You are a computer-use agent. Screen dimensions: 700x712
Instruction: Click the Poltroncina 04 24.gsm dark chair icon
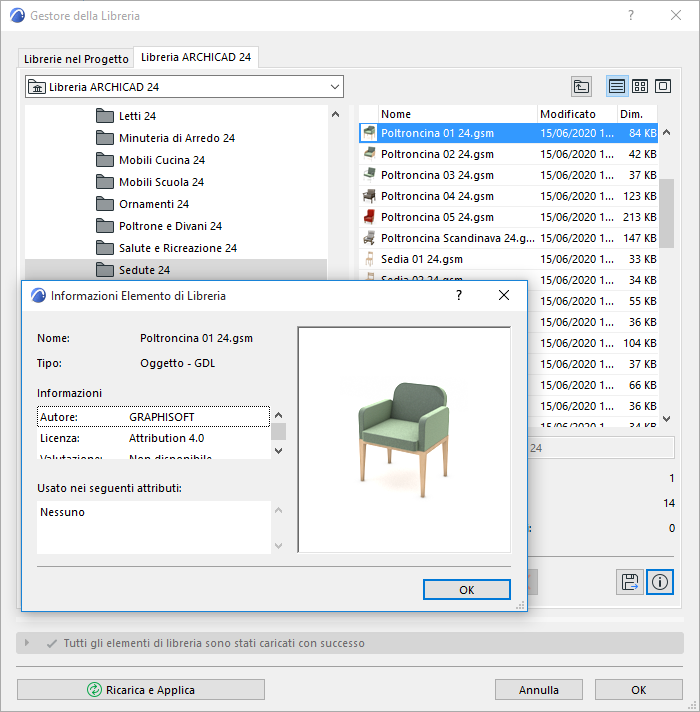coord(370,196)
